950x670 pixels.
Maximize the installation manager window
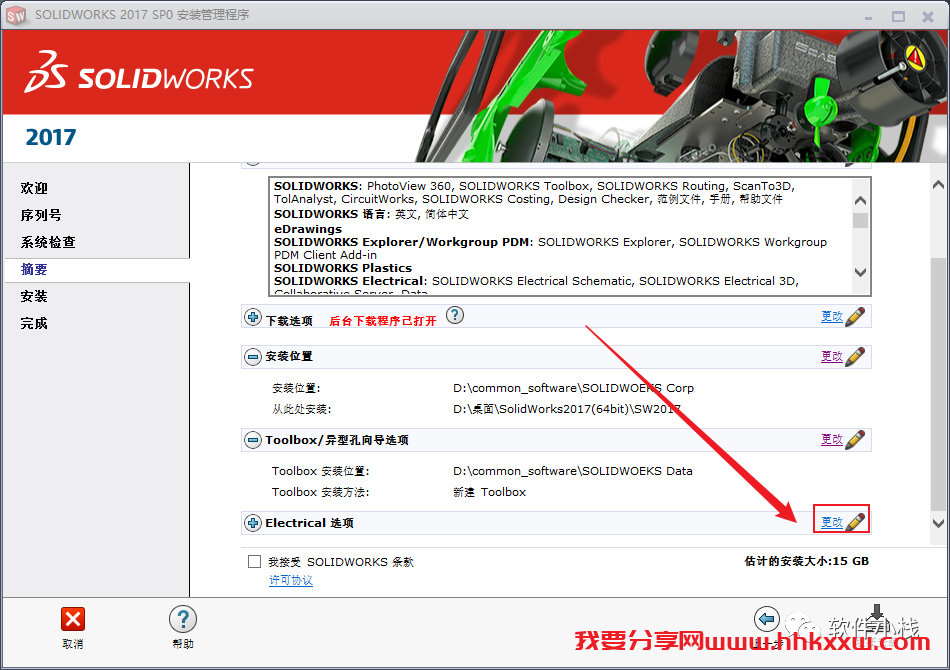tap(898, 16)
